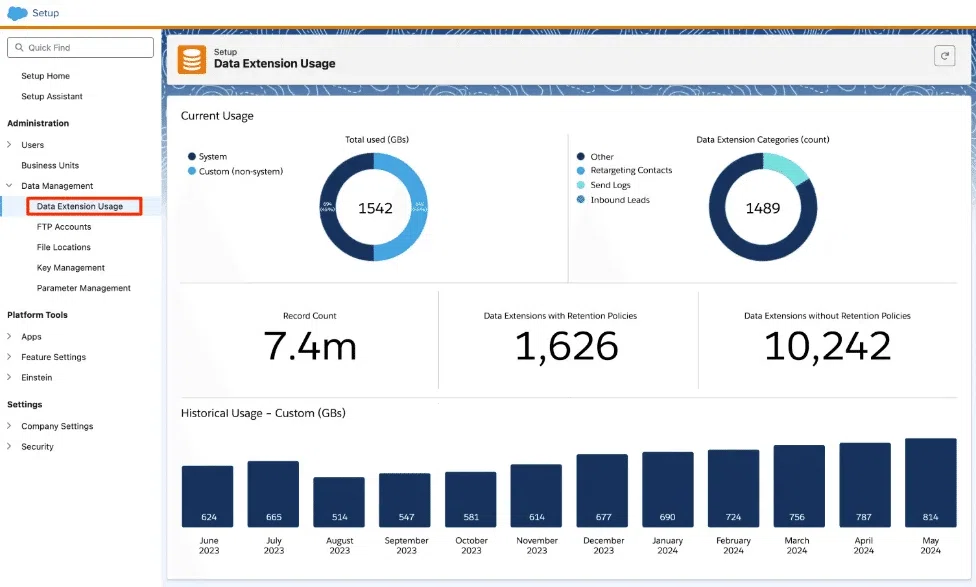Click the Settings section header
The width and height of the screenshot is (976, 587).
(x=24, y=405)
